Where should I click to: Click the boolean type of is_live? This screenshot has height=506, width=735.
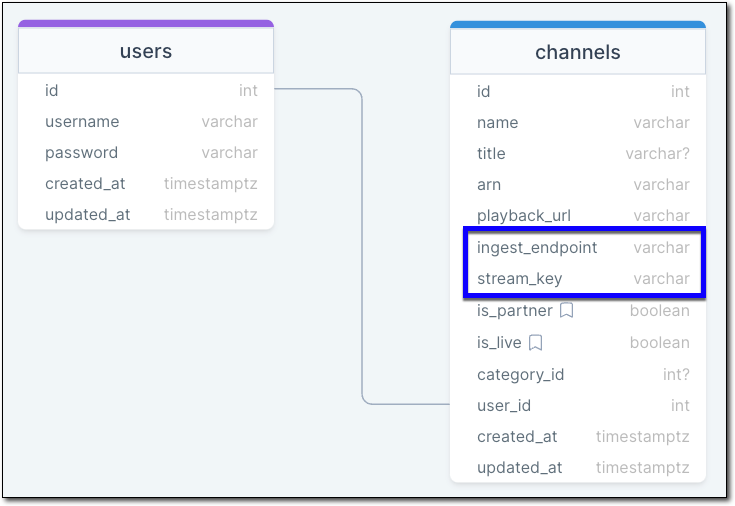point(660,343)
